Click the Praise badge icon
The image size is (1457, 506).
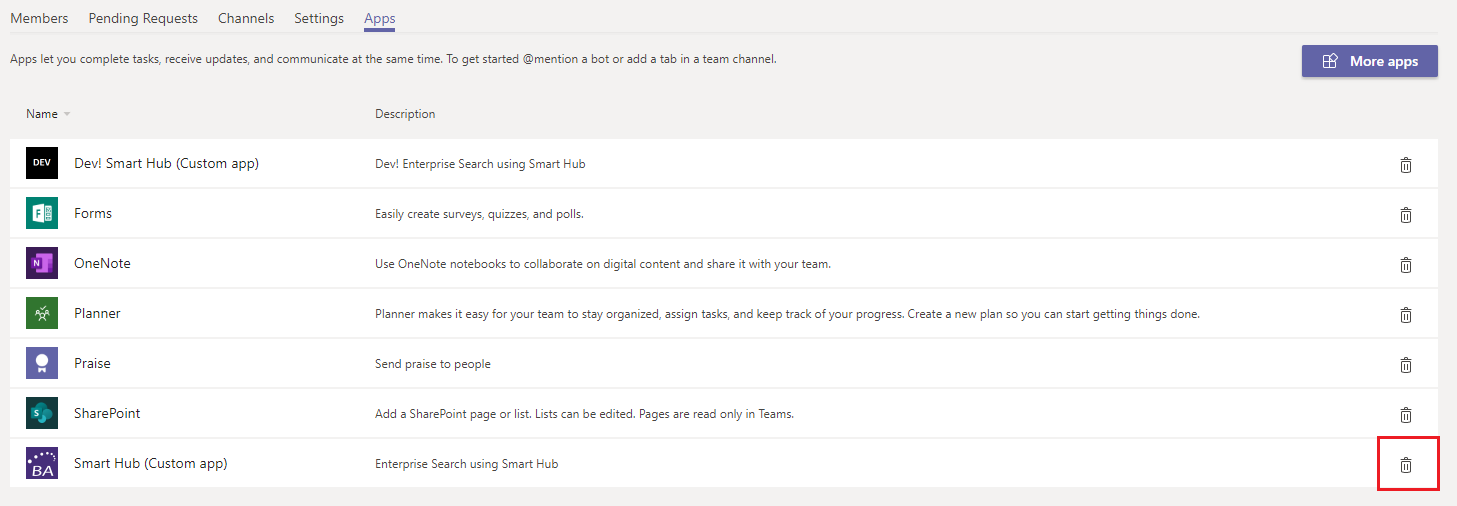(x=42, y=363)
